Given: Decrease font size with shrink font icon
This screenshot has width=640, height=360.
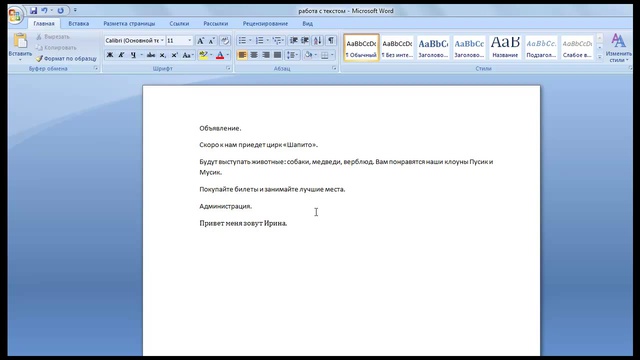Looking at the screenshot, I should (x=211, y=41).
